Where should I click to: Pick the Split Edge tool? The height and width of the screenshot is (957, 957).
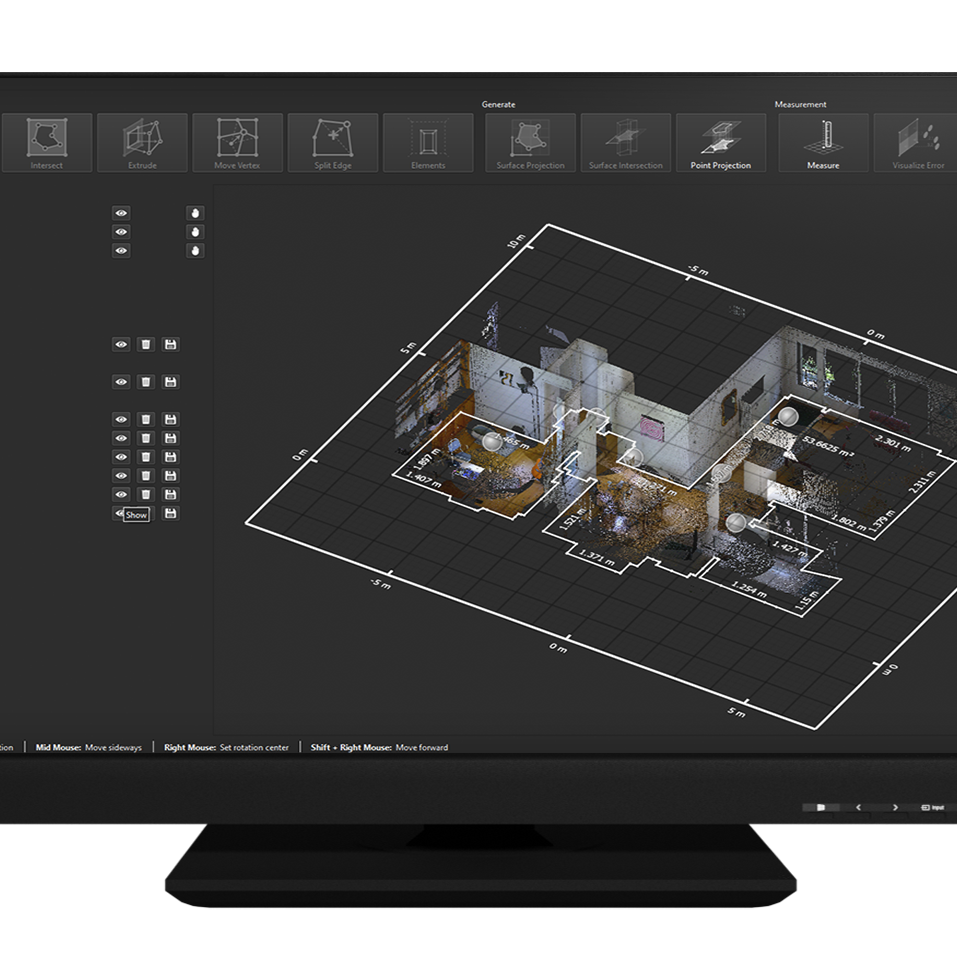click(333, 143)
